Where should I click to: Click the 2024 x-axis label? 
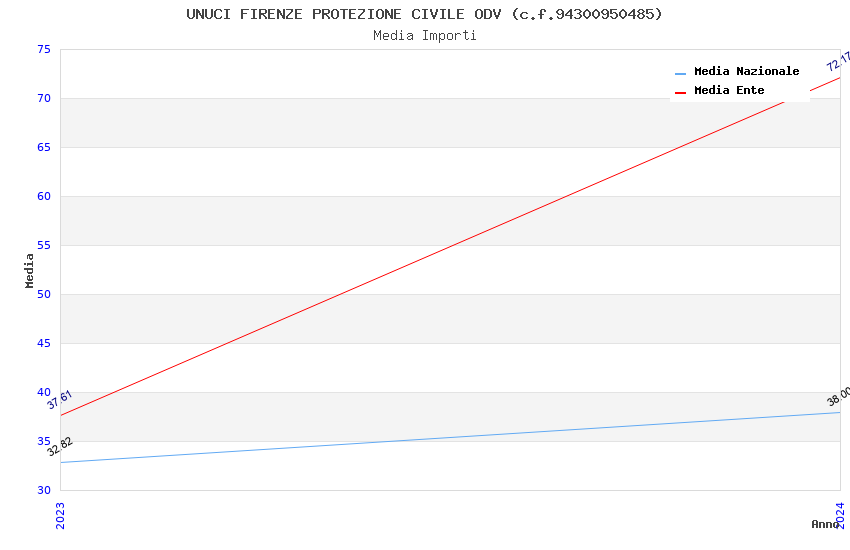[840, 515]
